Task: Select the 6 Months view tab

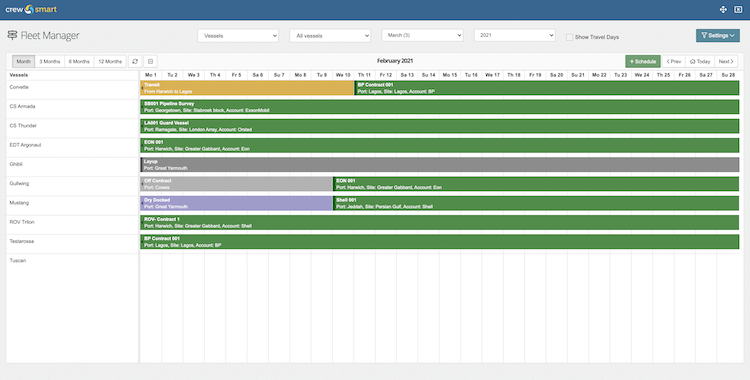Action: tap(79, 61)
